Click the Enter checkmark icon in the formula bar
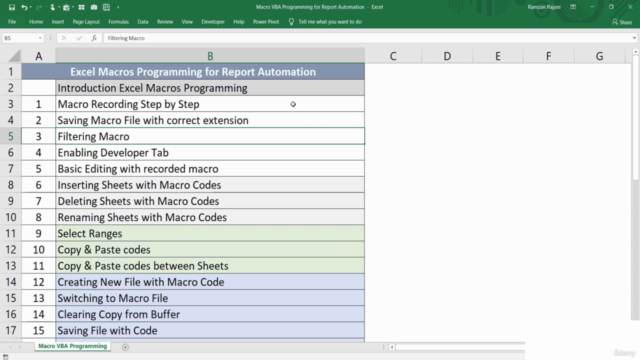This screenshot has width=640, height=360. point(79,38)
